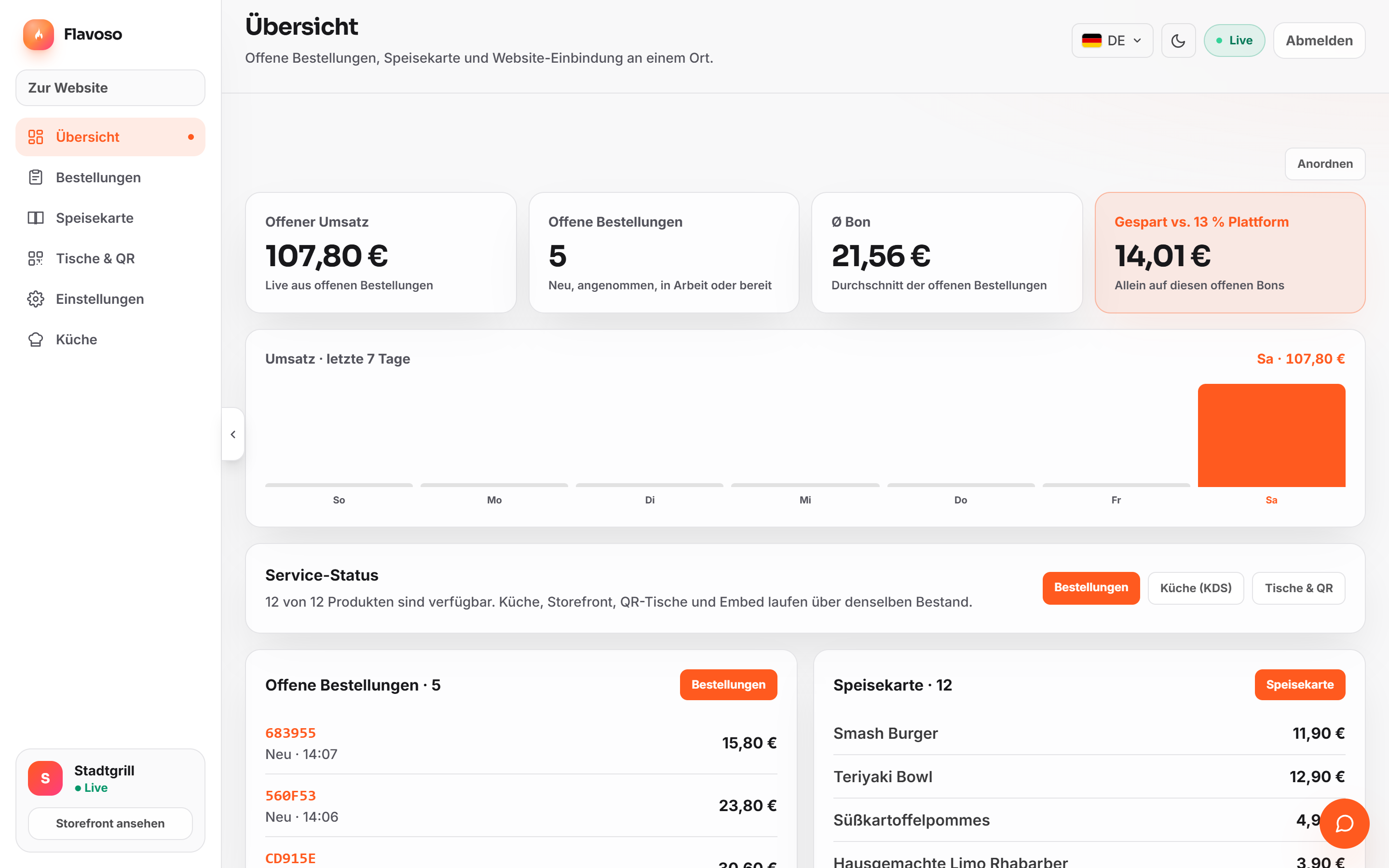Click the Gespart vs. 13 % Plattform card
This screenshot has width=1389, height=868.
pos(1230,253)
